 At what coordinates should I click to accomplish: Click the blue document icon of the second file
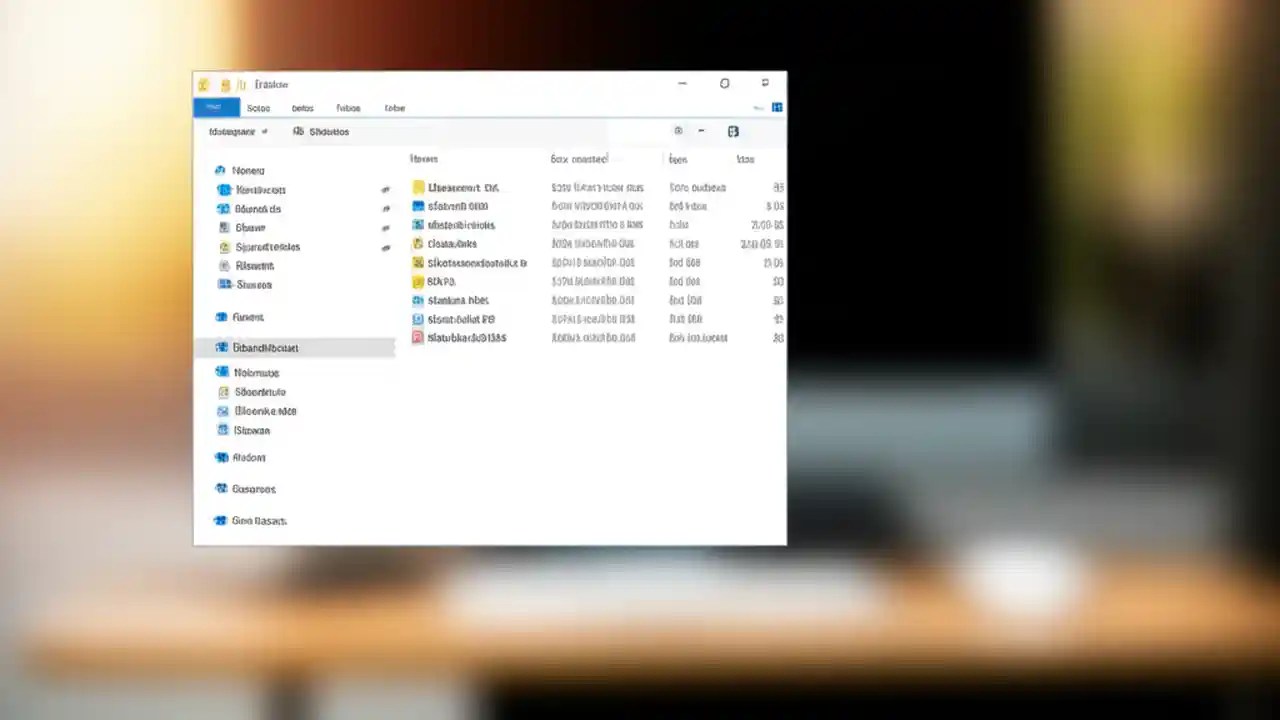pyautogui.click(x=417, y=206)
